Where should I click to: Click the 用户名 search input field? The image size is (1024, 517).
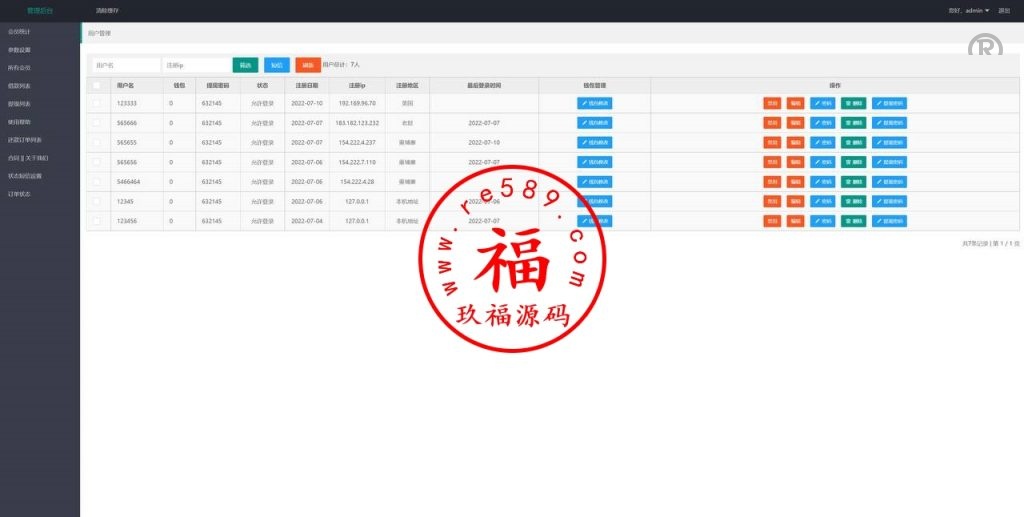click(125, 65)
